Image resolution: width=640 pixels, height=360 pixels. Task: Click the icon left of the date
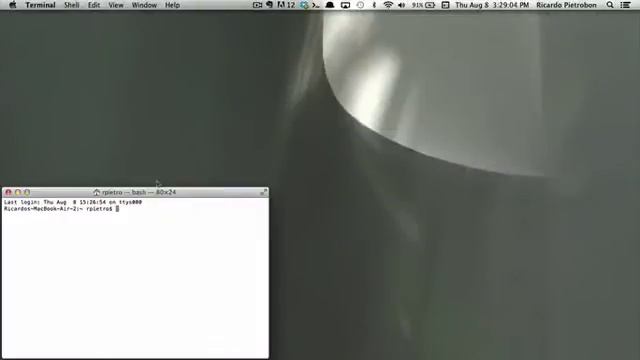(x=445, y=5)
